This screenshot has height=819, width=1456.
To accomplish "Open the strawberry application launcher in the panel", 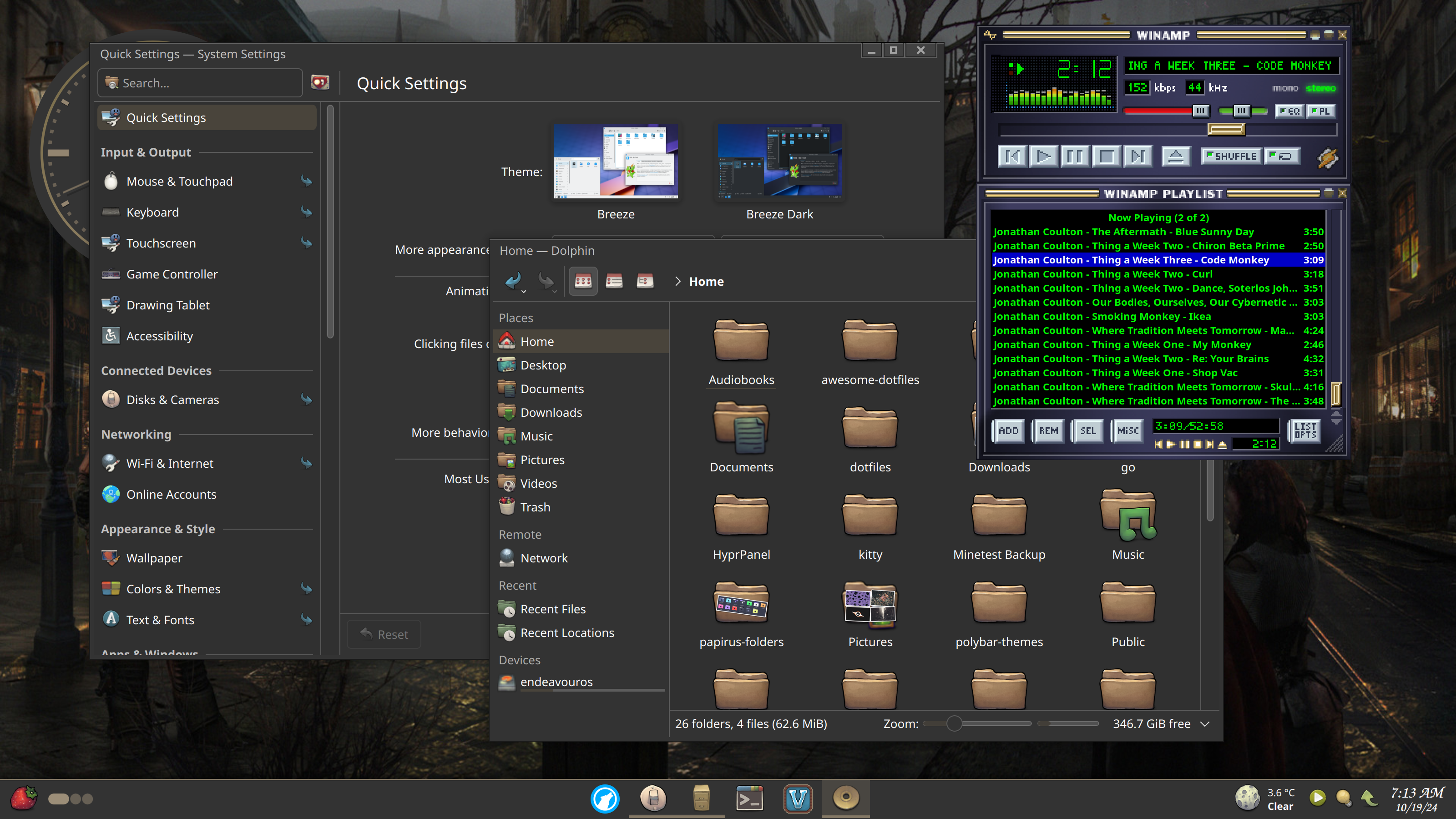I will [x=24, y=798].
